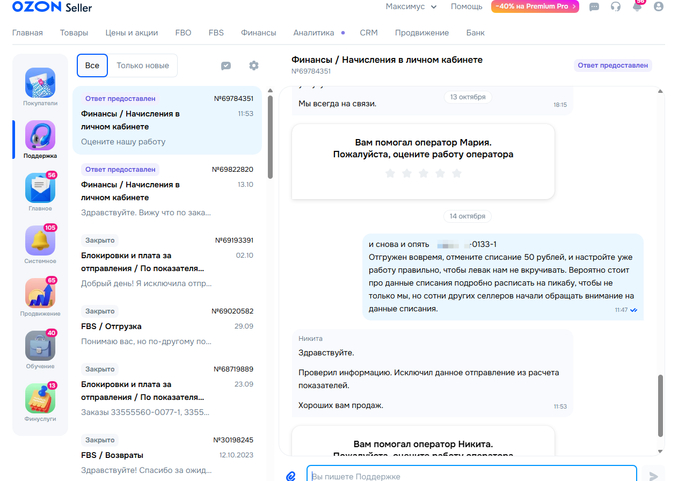Viewport: 700px width, 481px height.
Task: Select the Поддержка headset icon in sidebar
Action: tap(40, 139)
